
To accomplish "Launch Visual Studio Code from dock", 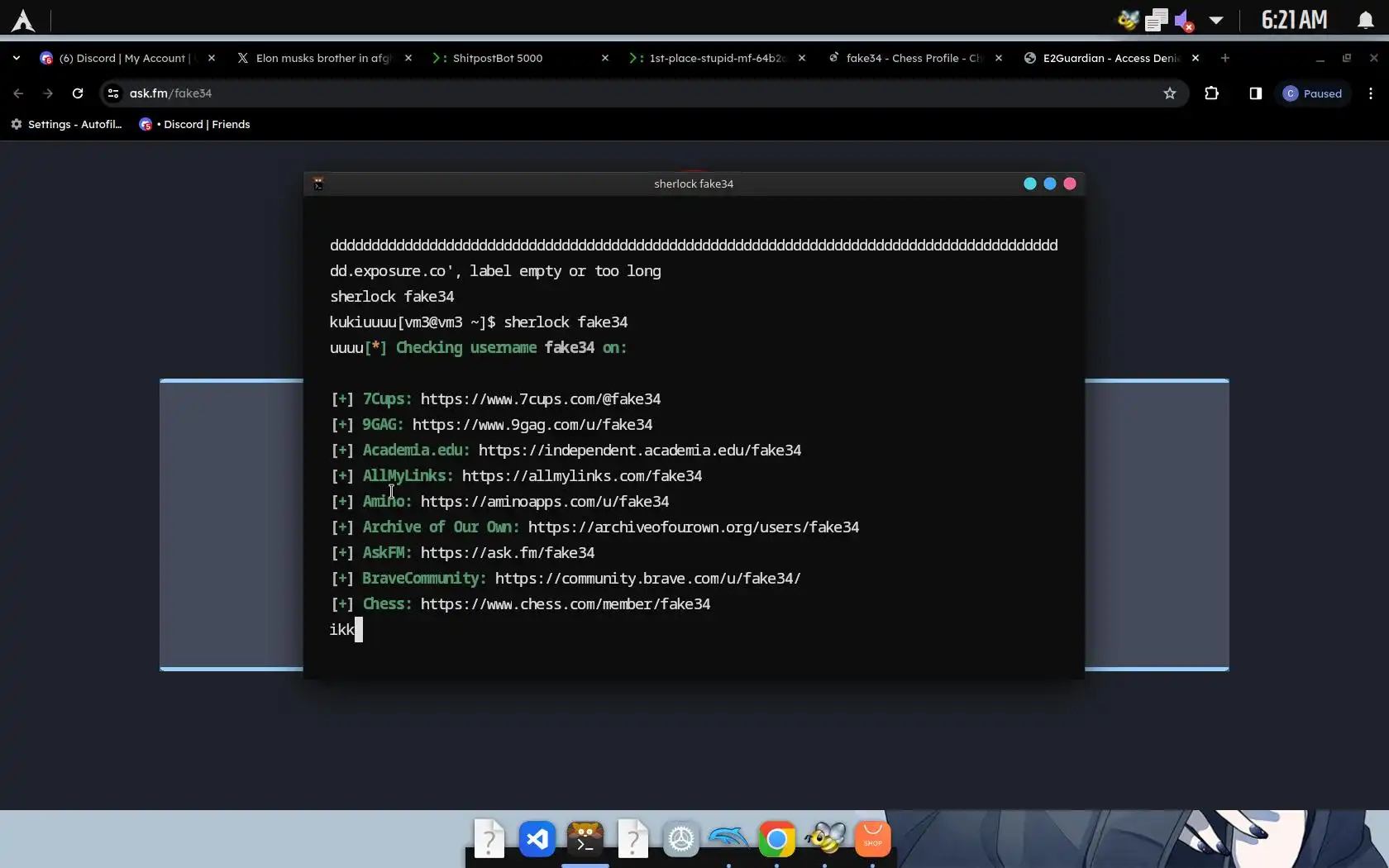I will 537,840.
